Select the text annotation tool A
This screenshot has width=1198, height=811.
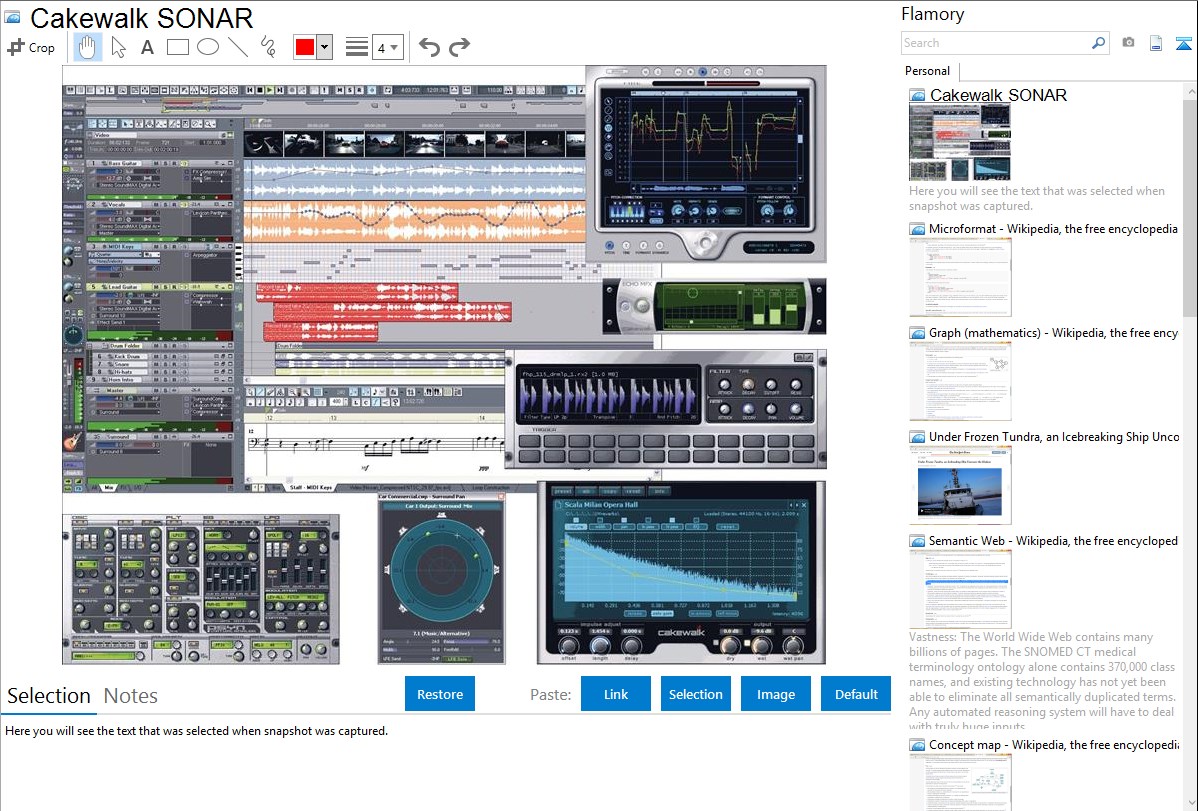click(147, 47)
